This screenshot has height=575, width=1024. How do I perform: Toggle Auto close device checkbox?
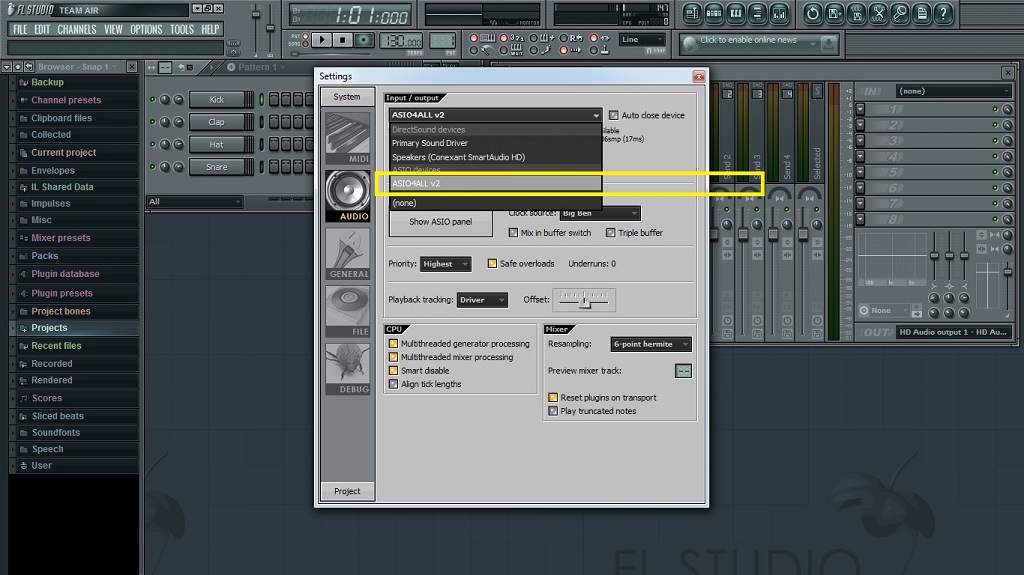[x=613, y=115]
